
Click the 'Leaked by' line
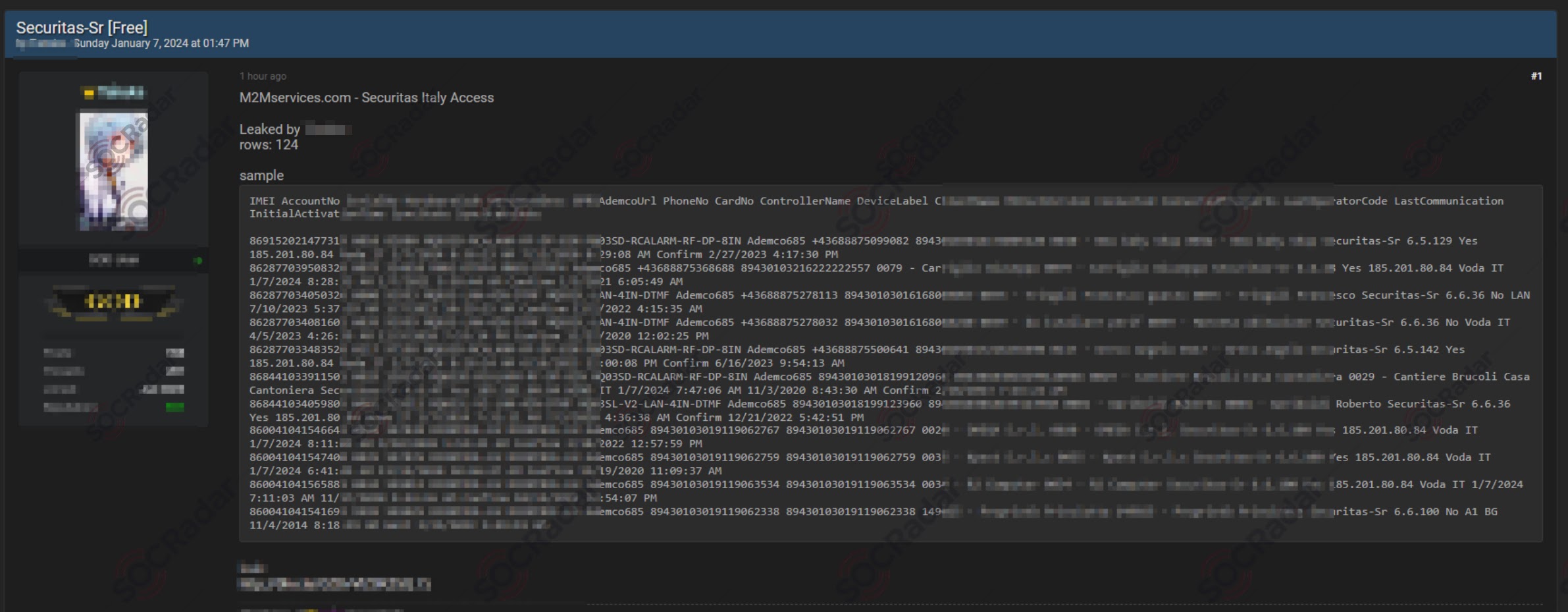coord(295,130)
